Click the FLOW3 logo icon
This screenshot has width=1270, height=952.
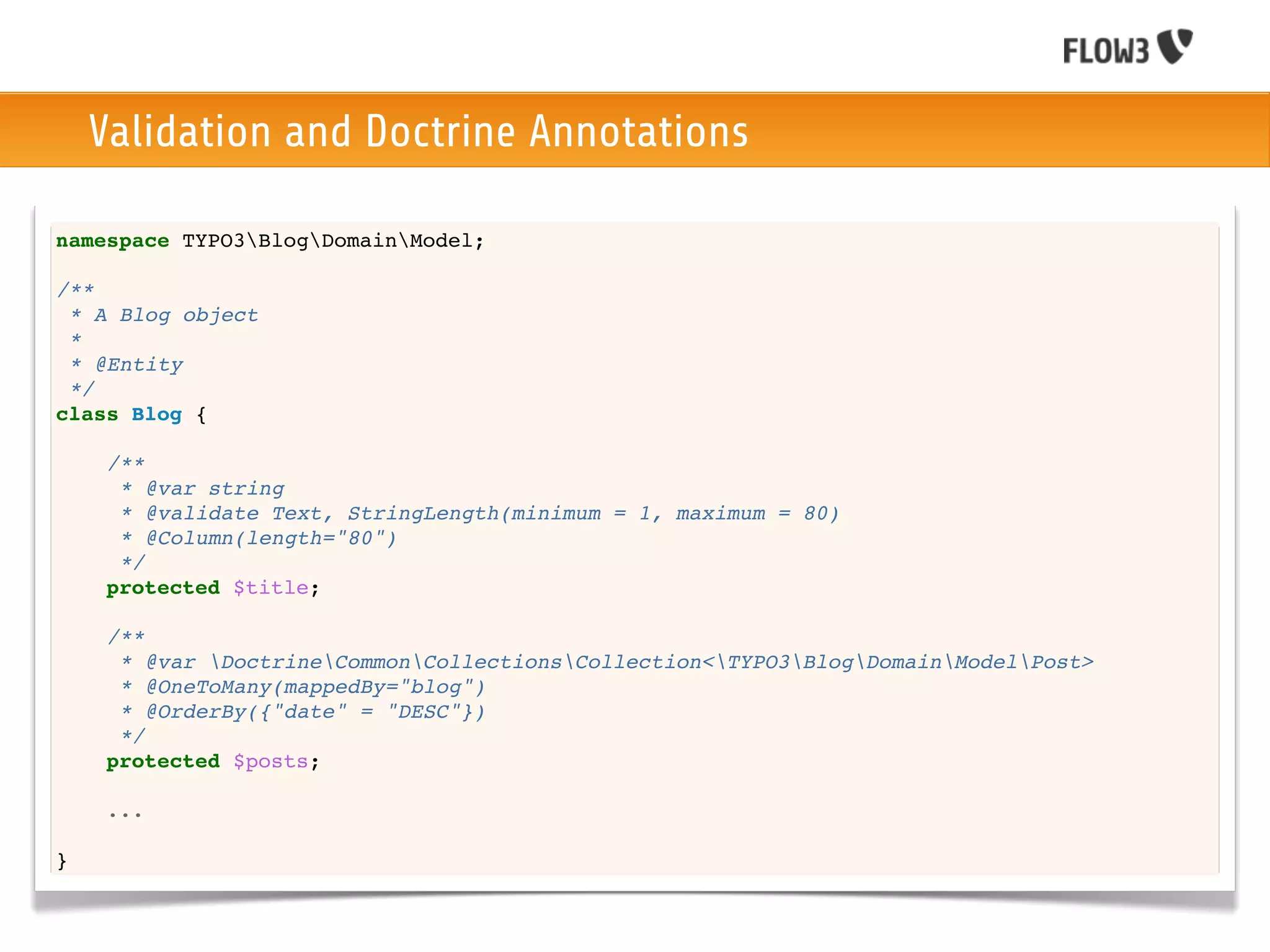1128,47
